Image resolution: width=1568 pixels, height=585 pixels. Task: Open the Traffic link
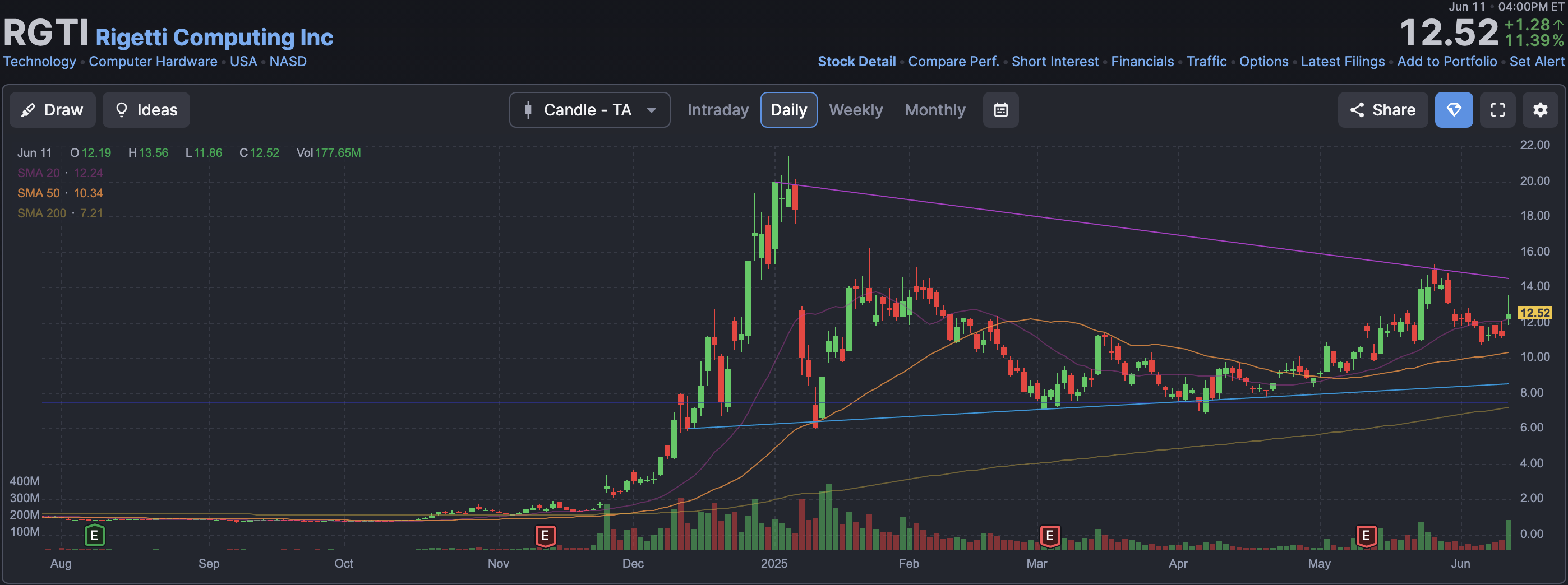coord(1206,62)
